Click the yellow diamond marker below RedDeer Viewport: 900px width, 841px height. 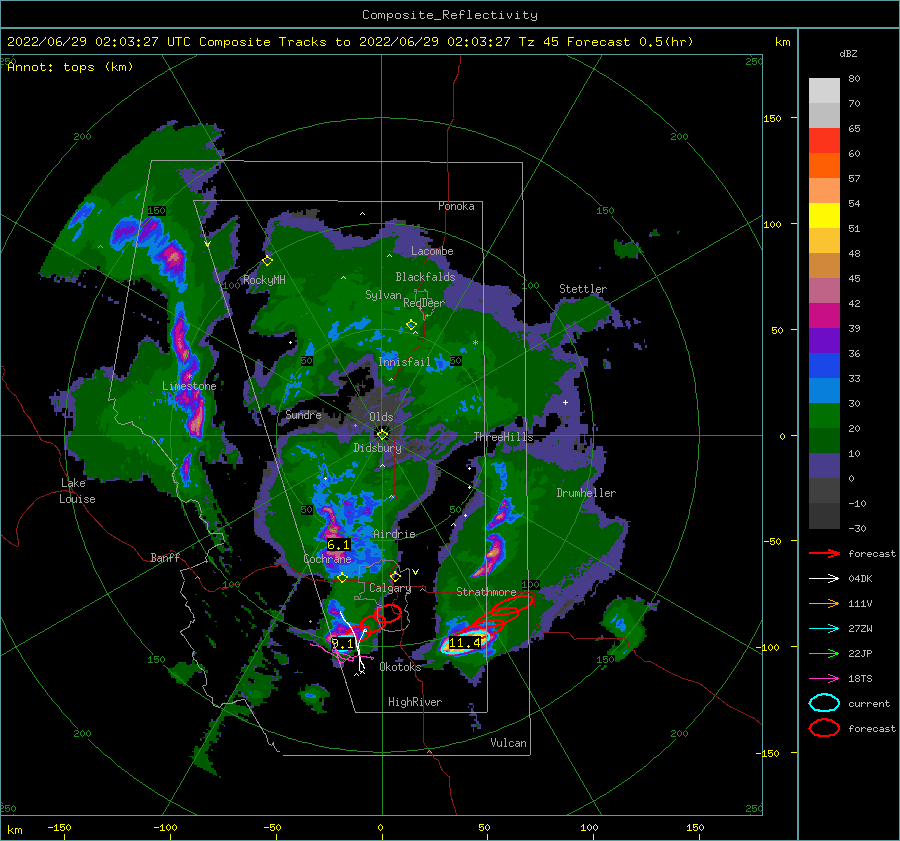(411, 325)
